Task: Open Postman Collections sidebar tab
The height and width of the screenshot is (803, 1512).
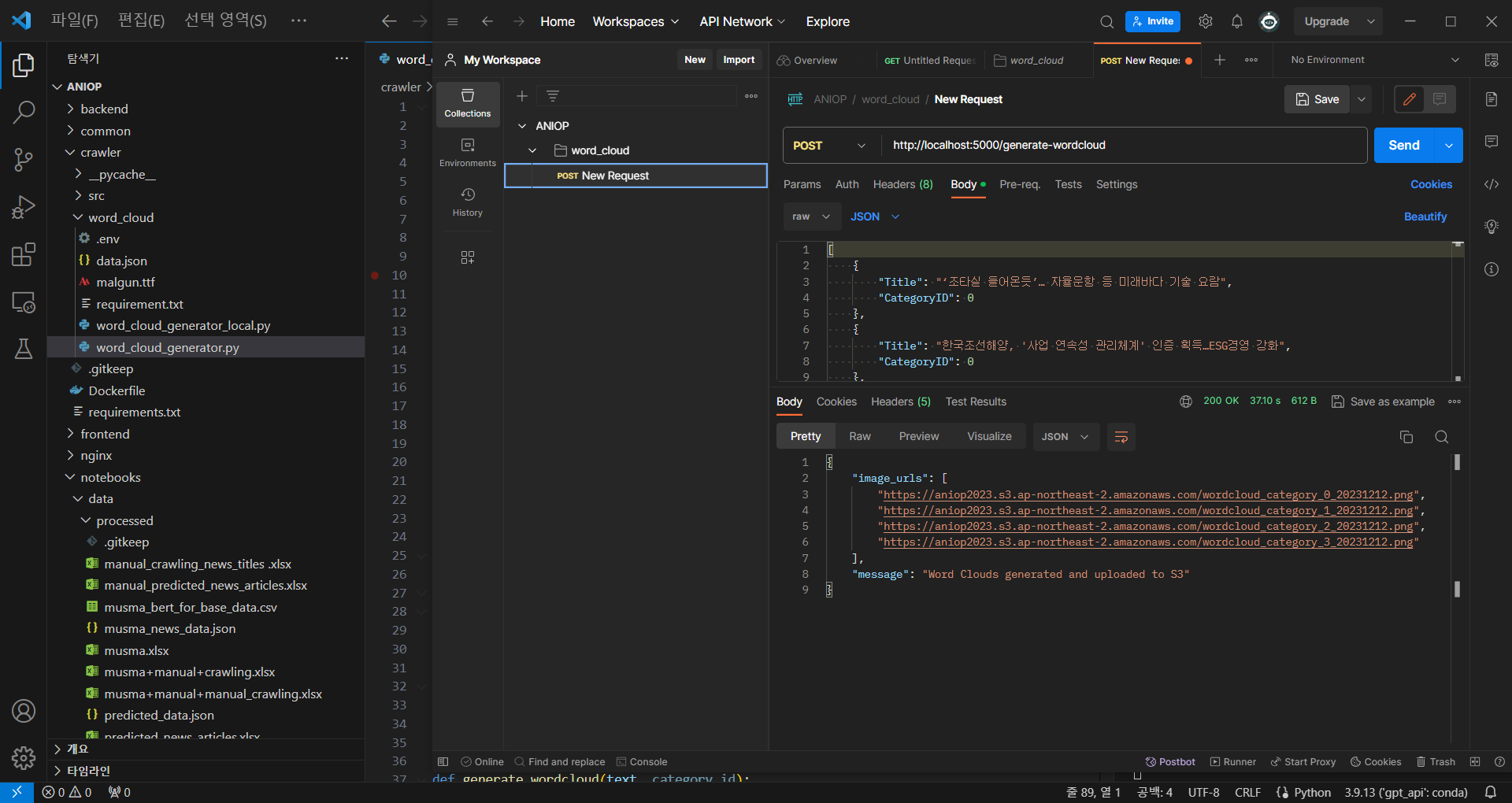Action: 468,104
